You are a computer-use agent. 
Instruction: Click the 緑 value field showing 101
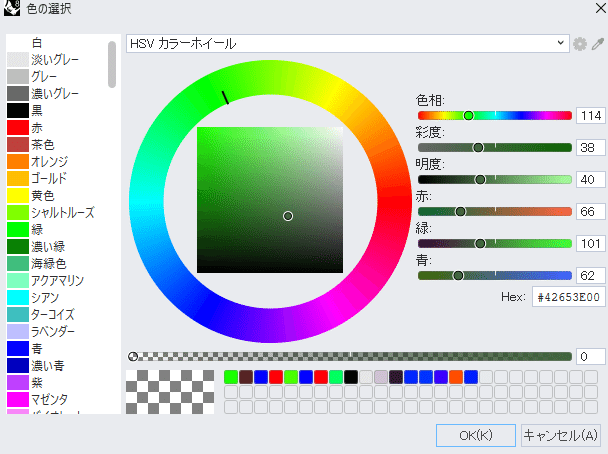click(591, 243)
